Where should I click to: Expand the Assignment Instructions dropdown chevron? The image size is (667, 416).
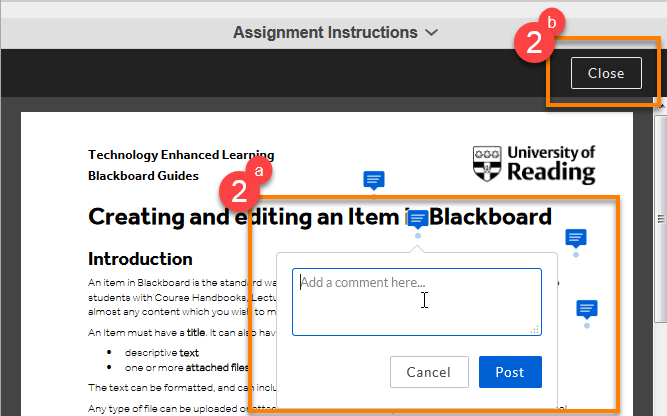[431, 33]
